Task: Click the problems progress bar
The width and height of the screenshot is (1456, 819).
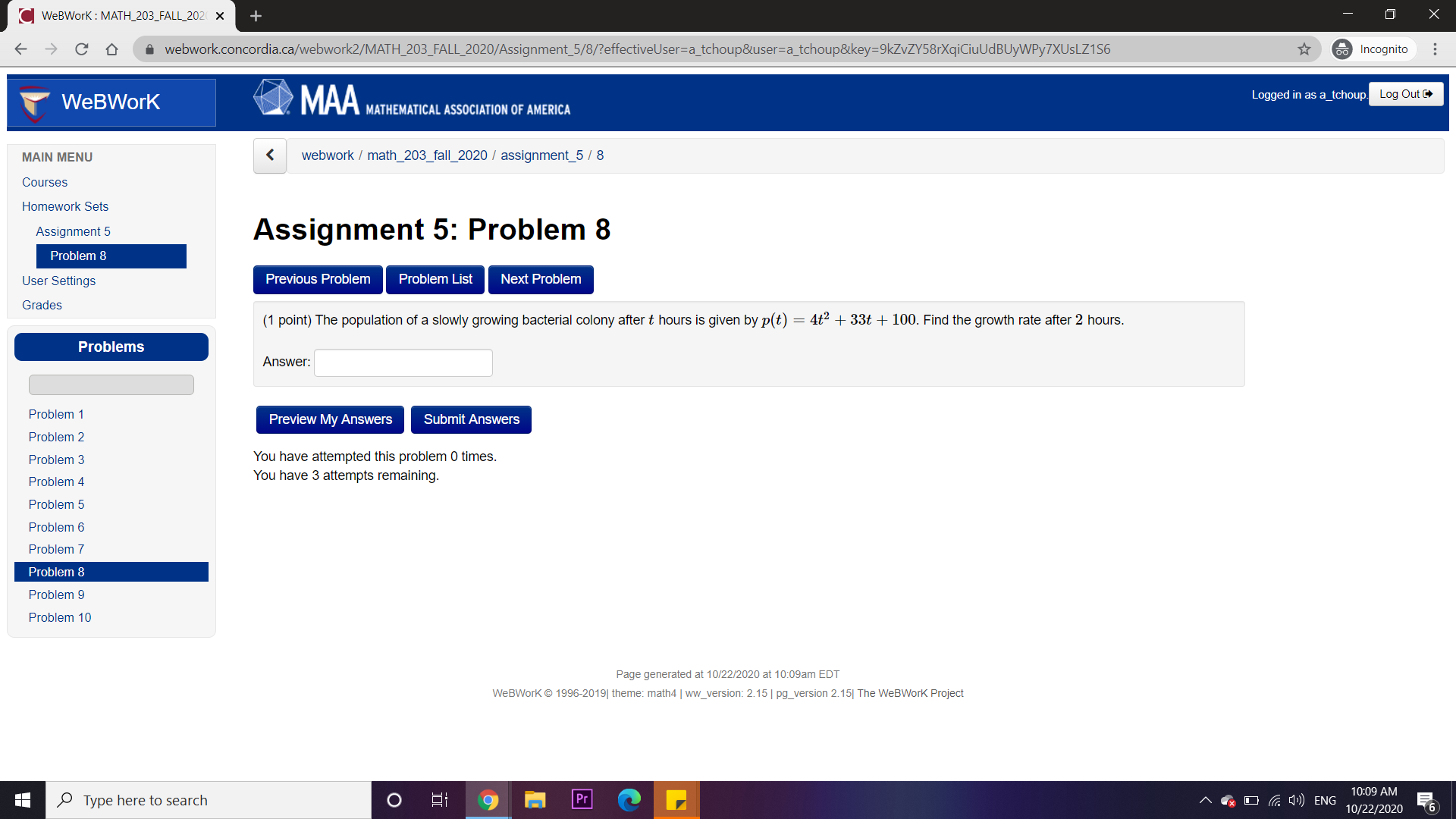Action: pos(111,384)
